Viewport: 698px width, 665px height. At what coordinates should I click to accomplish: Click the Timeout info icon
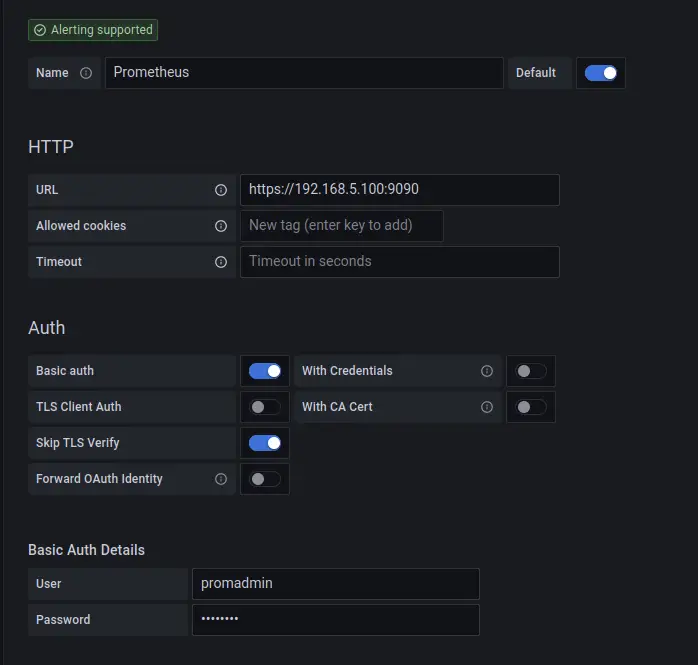221,262
